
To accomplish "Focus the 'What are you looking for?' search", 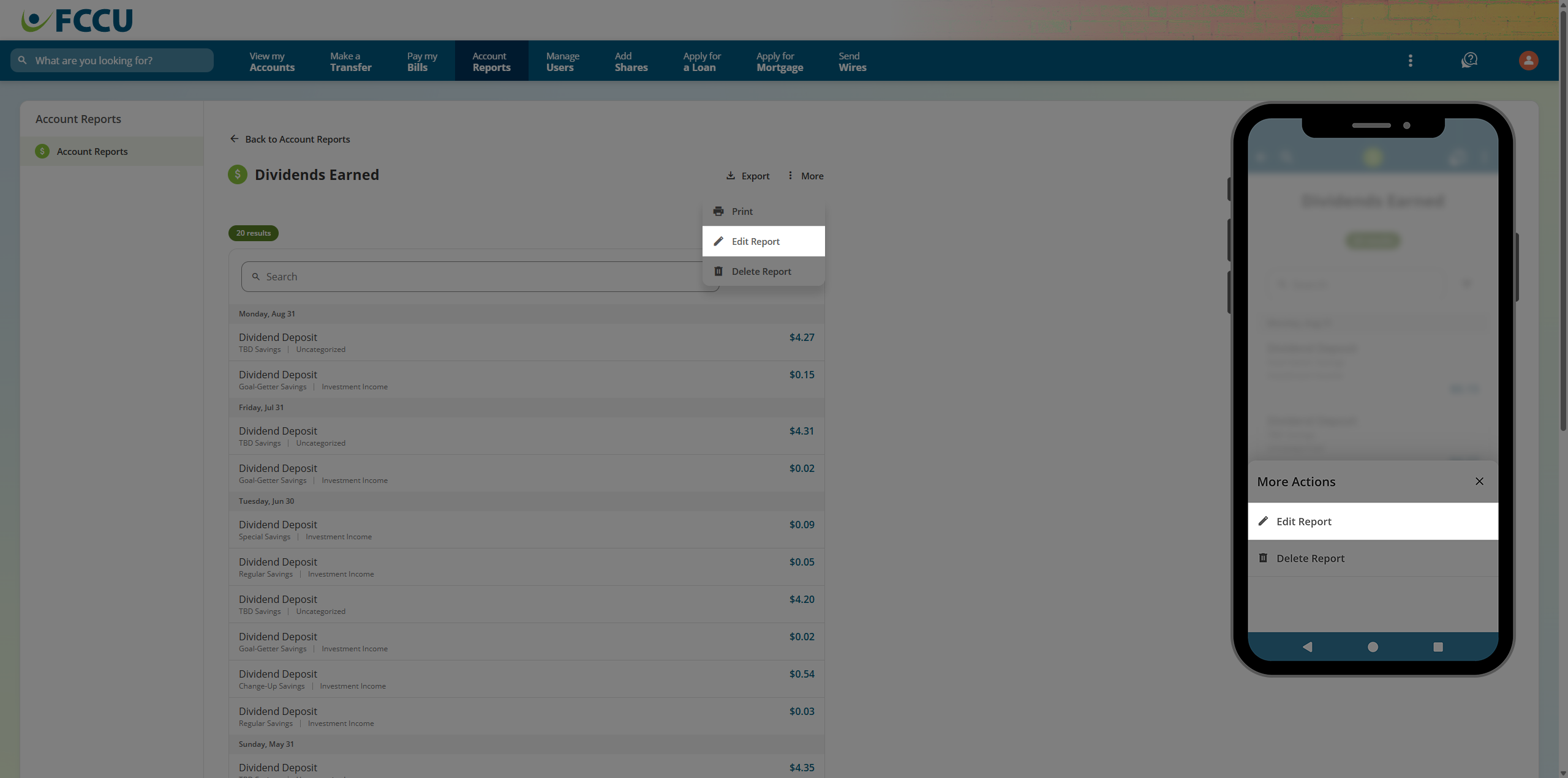I will pos(112,61).
